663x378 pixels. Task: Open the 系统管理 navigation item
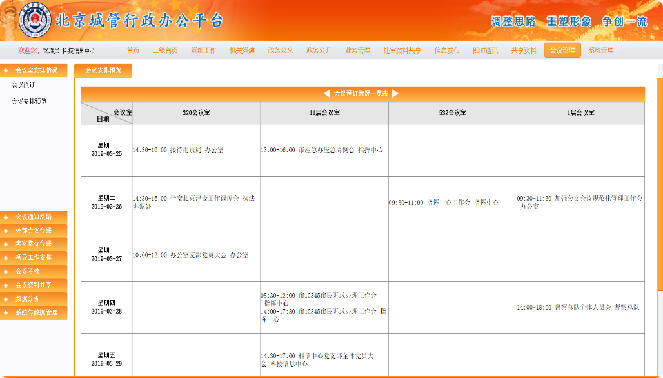tap(600, 50)
